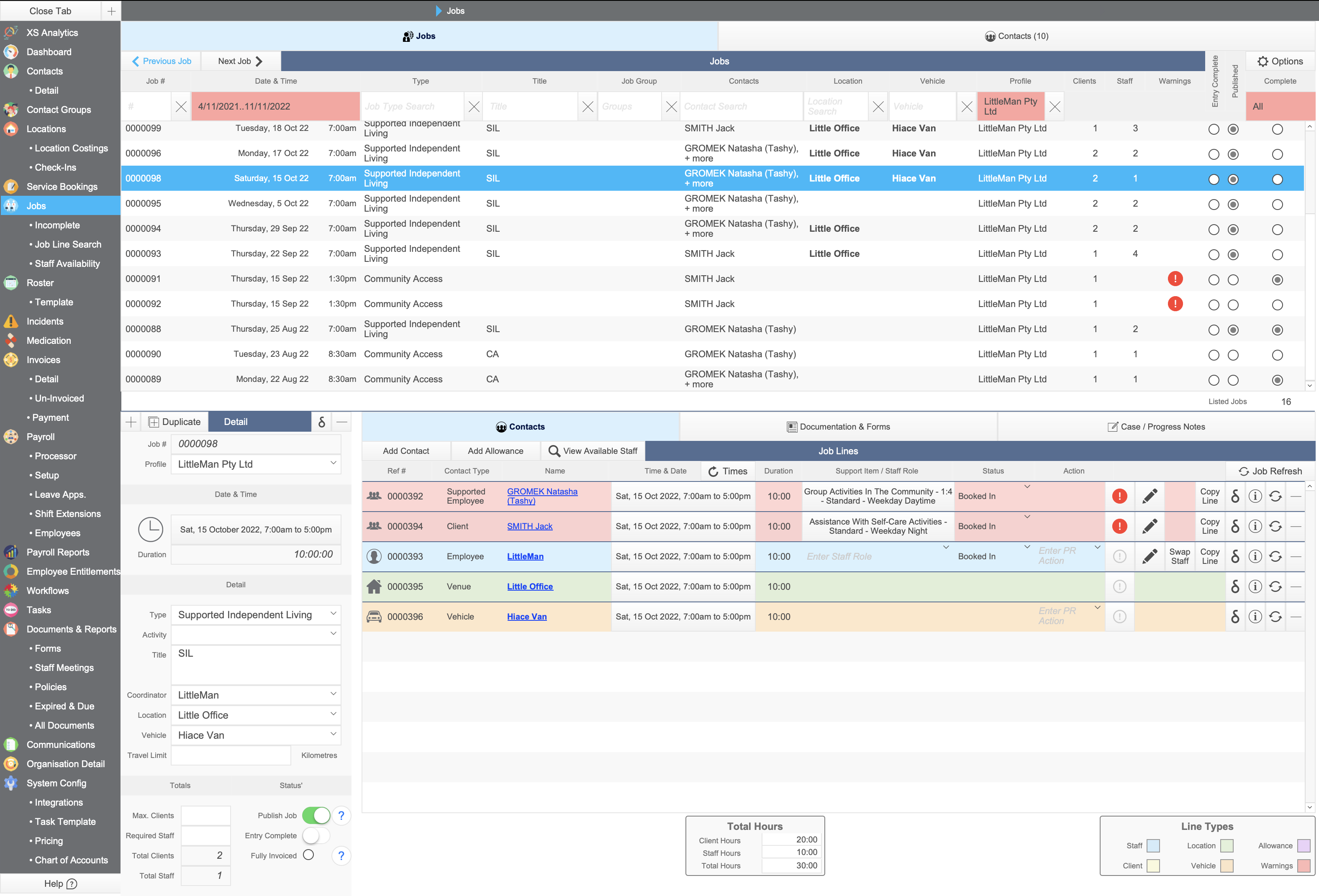Screen dimensions: 1319x896
Task: Click the add new job plus icon
Action: pos(131,422)
